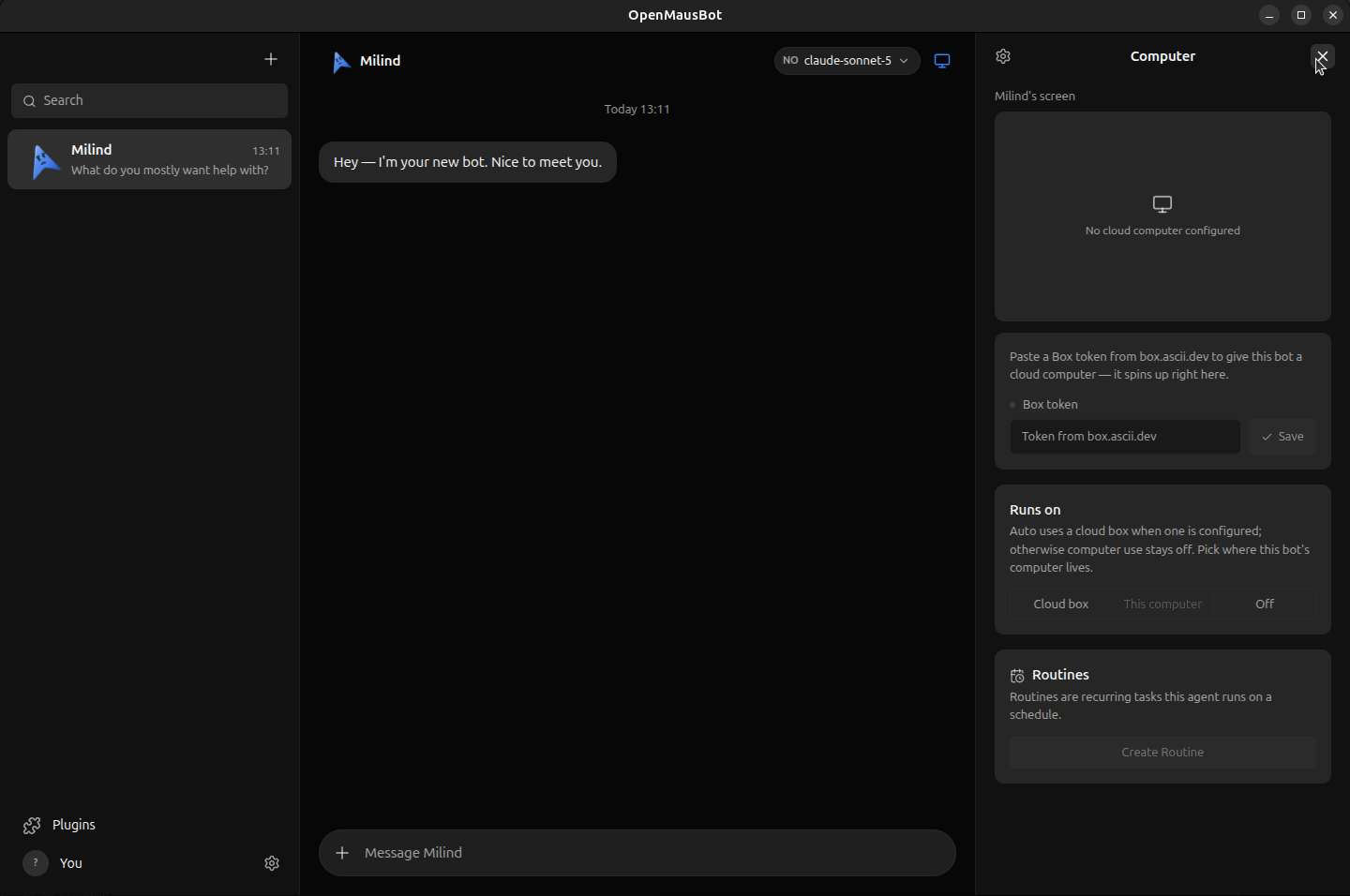Click the Milind's screen label
The width and height of the screenshot is (1350, 896).
pyautogui.click(x=1035, y=97)
